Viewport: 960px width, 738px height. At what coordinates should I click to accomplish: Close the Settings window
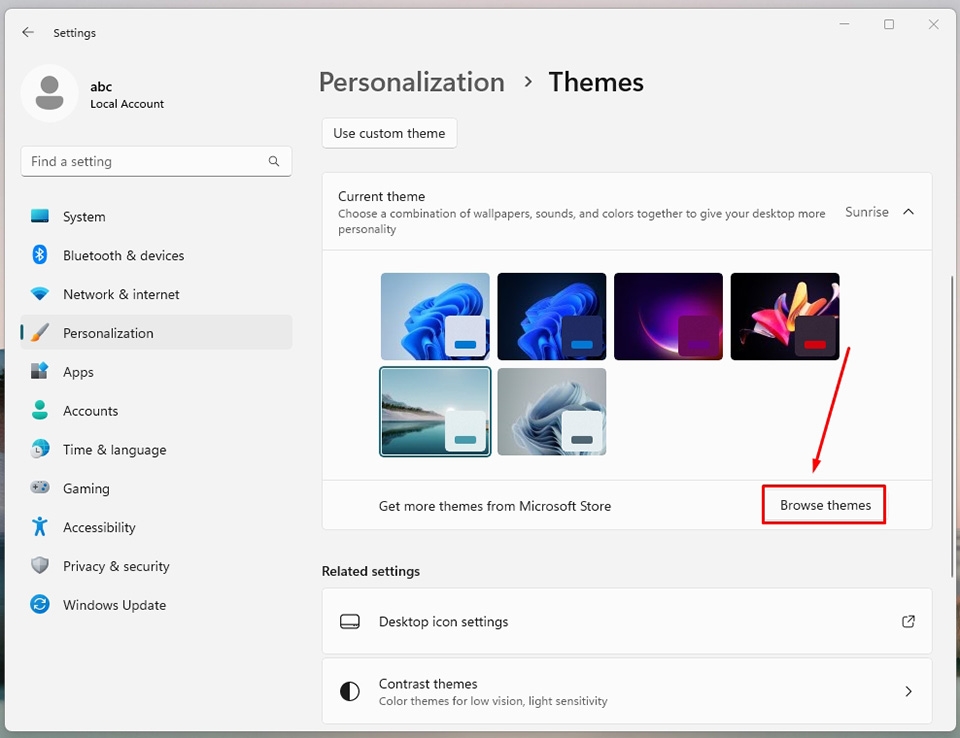933,24
